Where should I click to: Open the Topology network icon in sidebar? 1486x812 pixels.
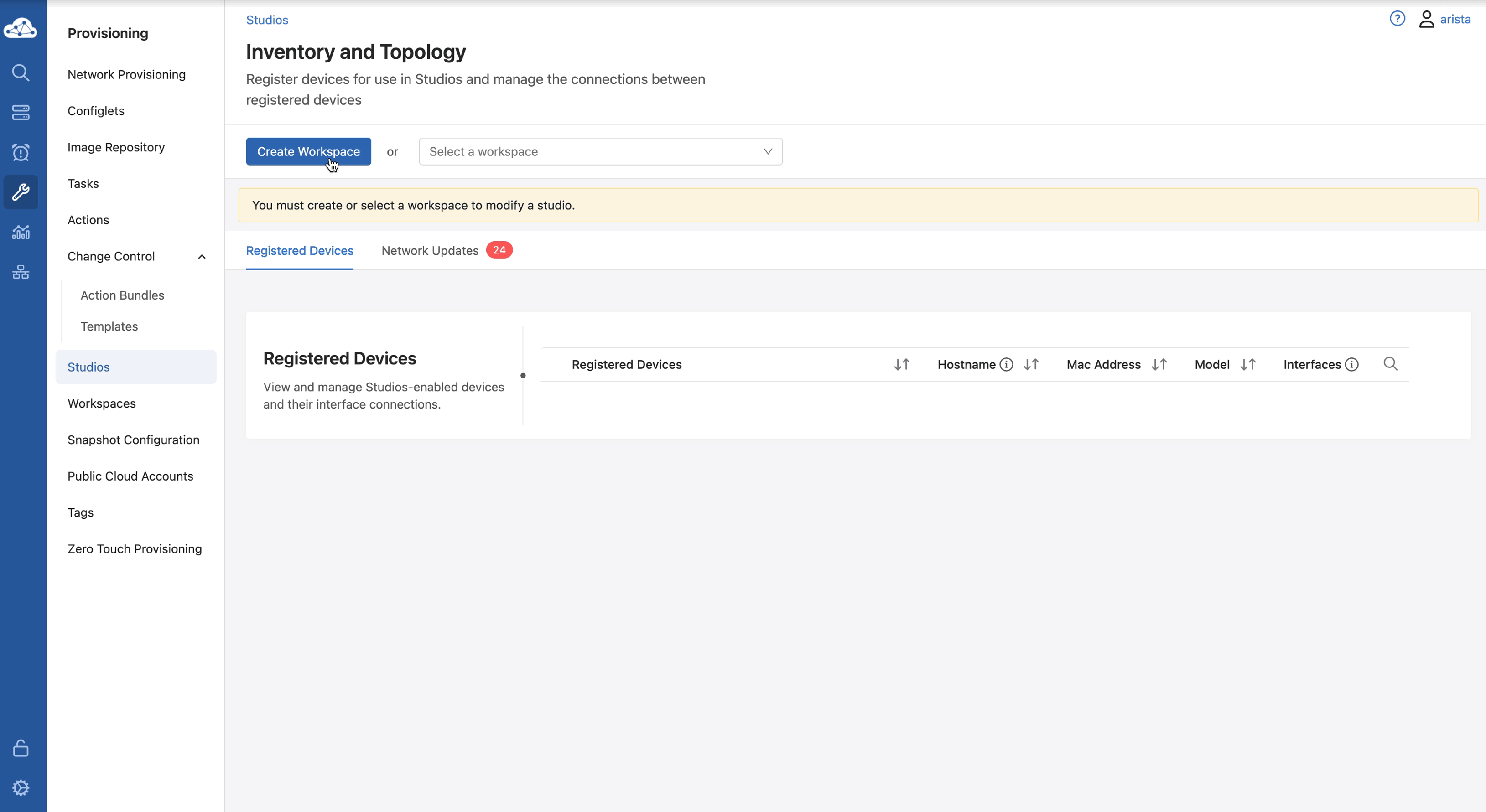point(21,272)
